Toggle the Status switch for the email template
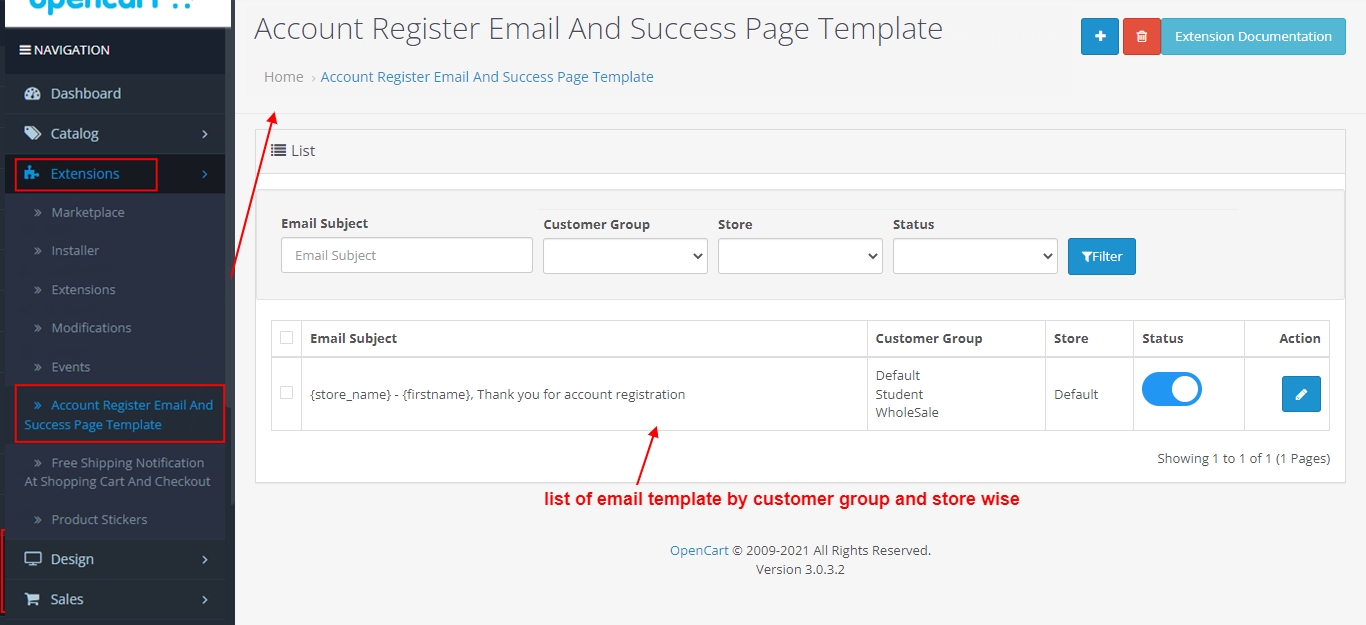 [1171, 390]
